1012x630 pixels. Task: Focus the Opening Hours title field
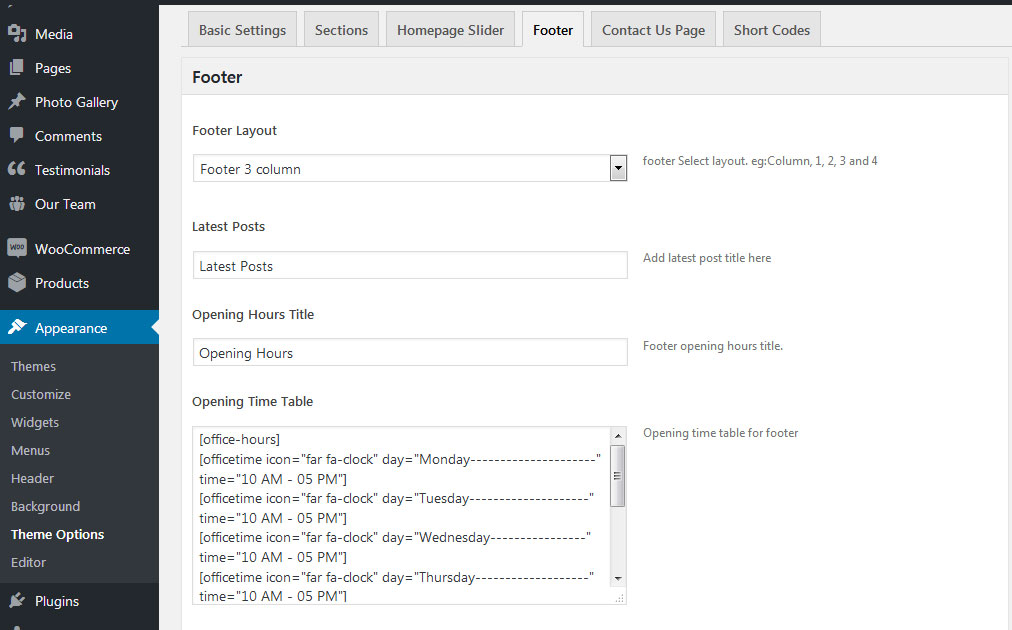point(410,352)
